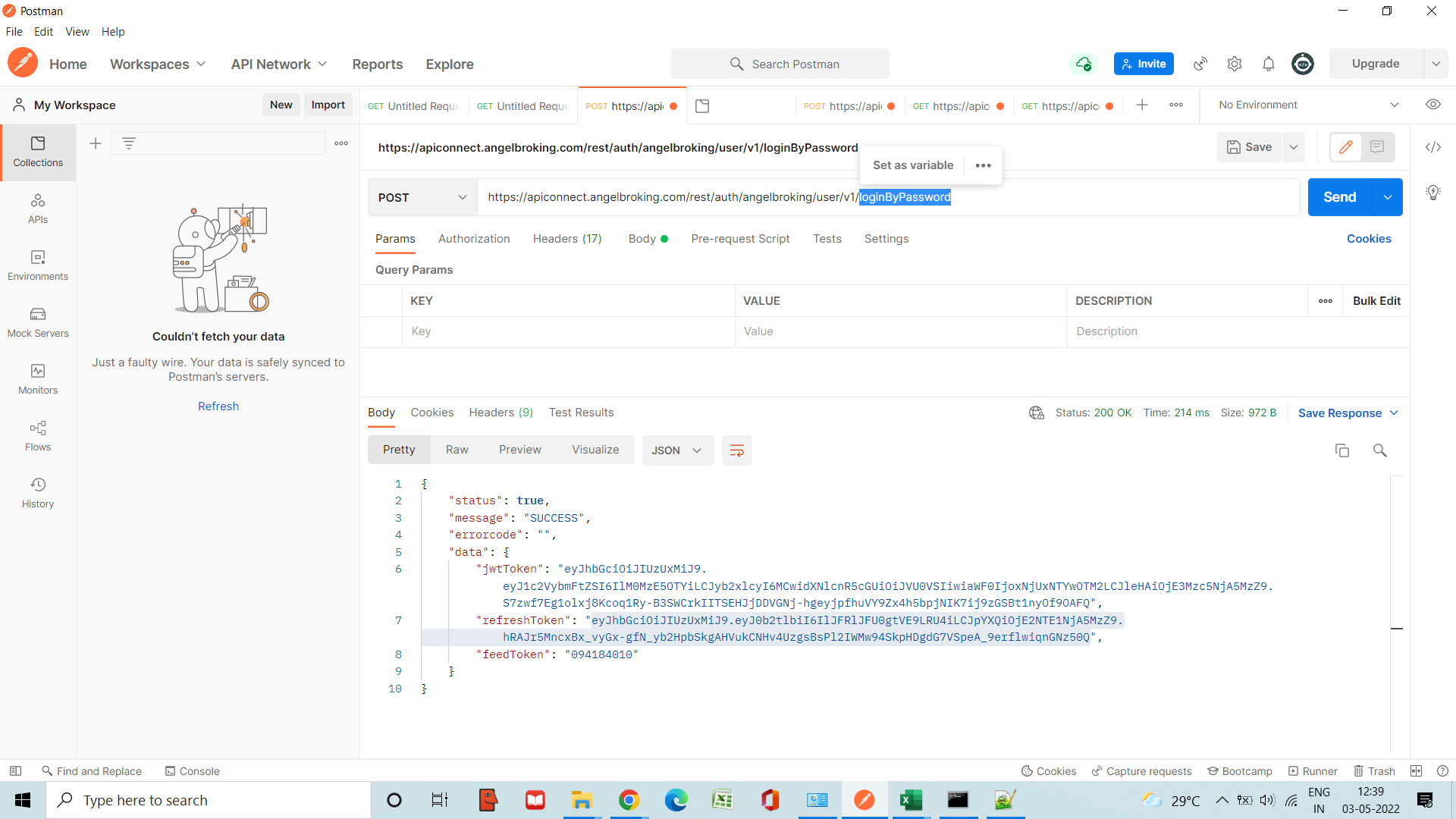This screenshot has width=1456, height=819.
Task: Open the query params ellipsis column options
Action: point(1326,301)
